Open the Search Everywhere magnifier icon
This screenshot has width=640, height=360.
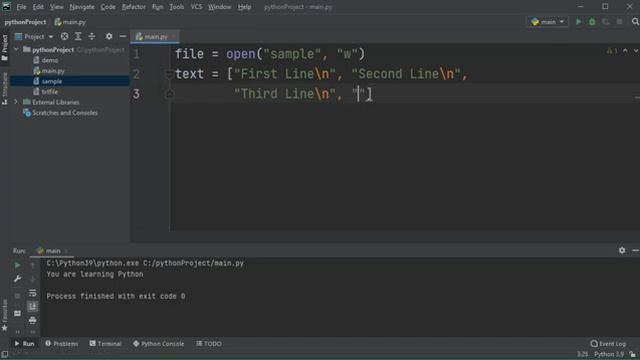tap(635, 22)
